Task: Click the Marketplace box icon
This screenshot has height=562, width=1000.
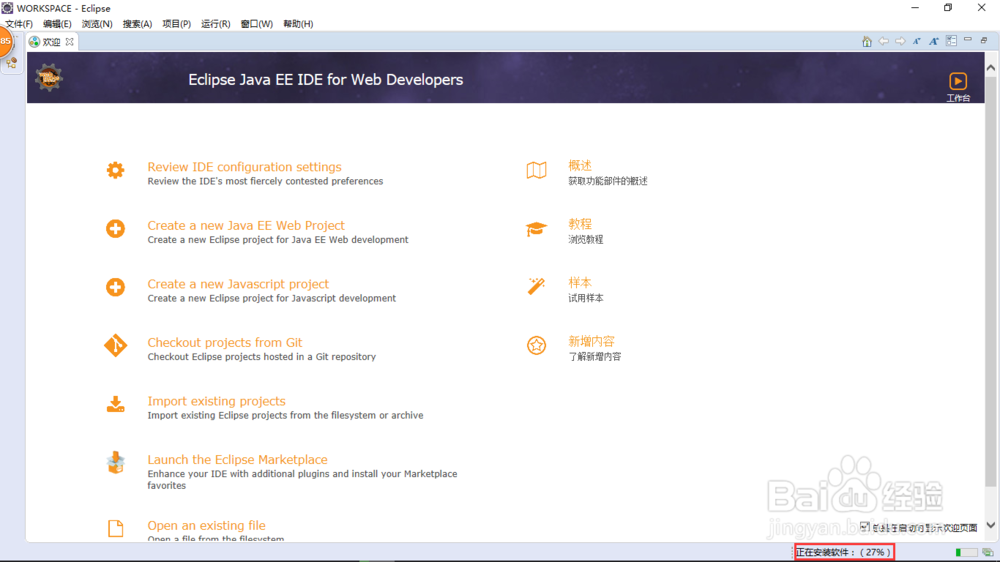Action: click(x=115, y=462)
